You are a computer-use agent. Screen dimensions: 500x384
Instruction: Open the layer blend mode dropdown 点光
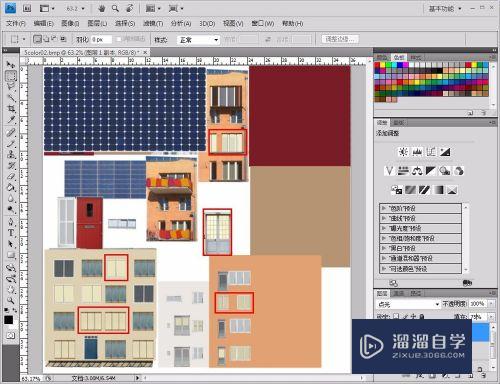pos(408,304)
